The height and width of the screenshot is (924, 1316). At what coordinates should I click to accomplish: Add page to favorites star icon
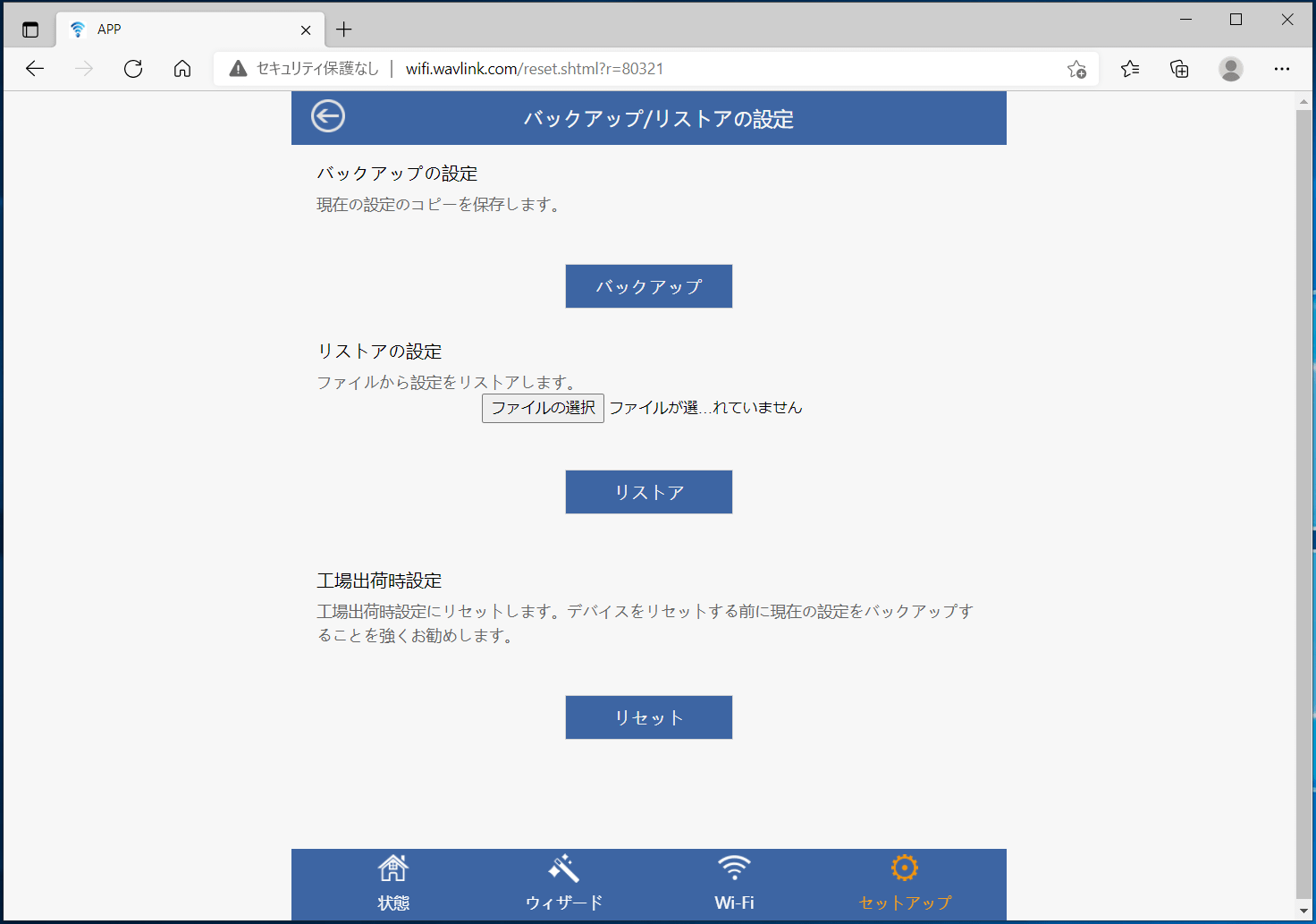(x=1076, y=69)
